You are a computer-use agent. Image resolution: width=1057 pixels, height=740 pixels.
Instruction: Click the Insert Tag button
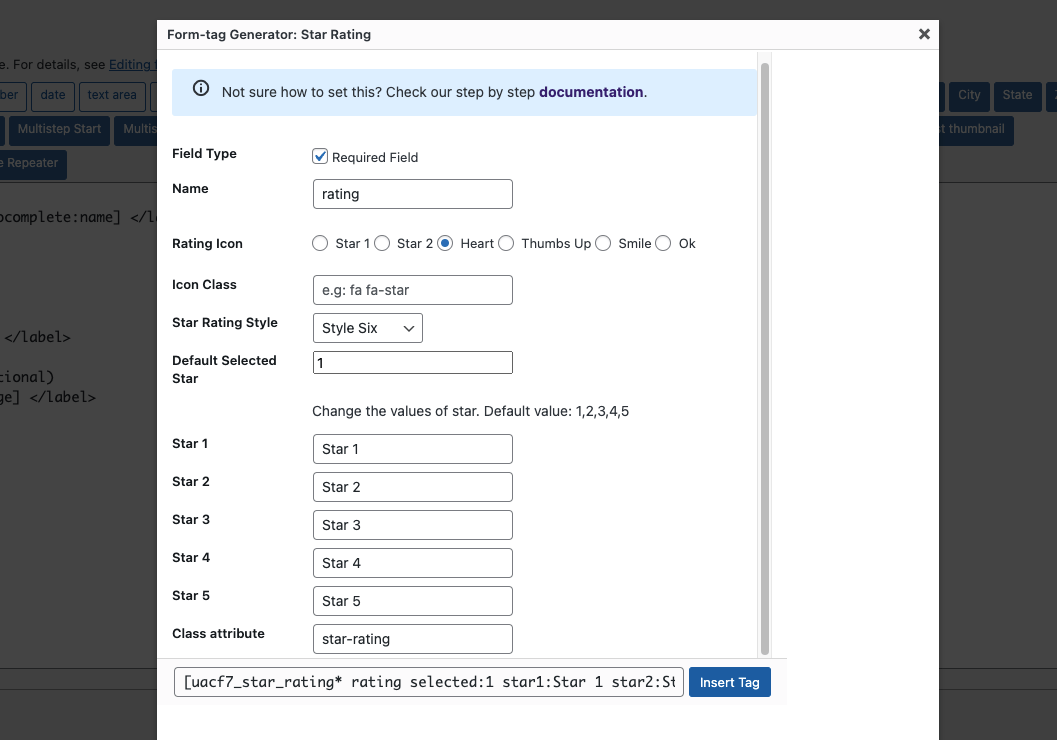[x=729, y=682]
